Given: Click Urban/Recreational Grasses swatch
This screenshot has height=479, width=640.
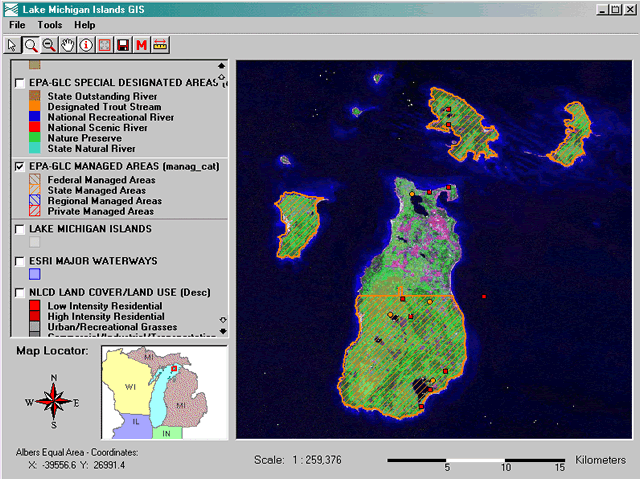Looking at the screenshot, I should [35, 326].
